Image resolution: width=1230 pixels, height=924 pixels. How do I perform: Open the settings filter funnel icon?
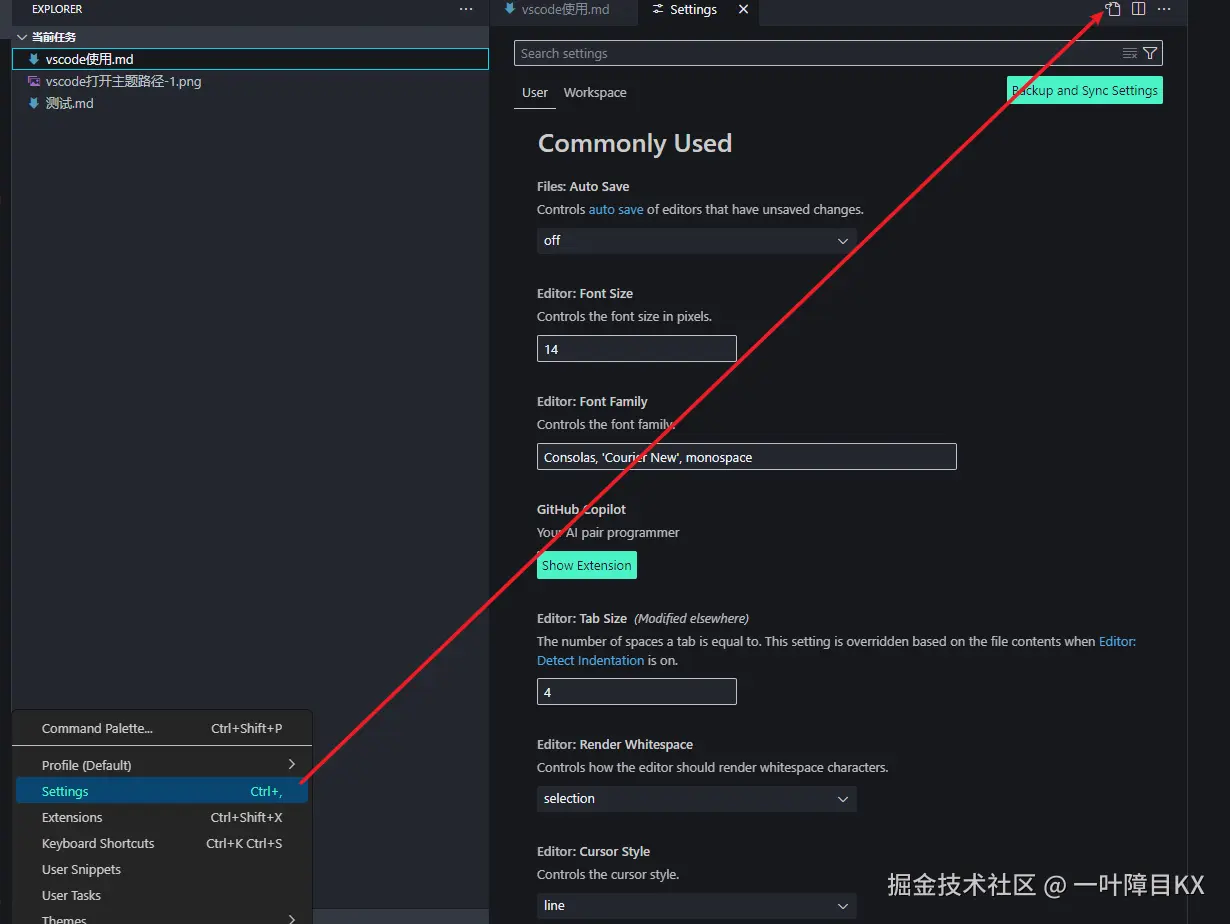[1150, 53]
